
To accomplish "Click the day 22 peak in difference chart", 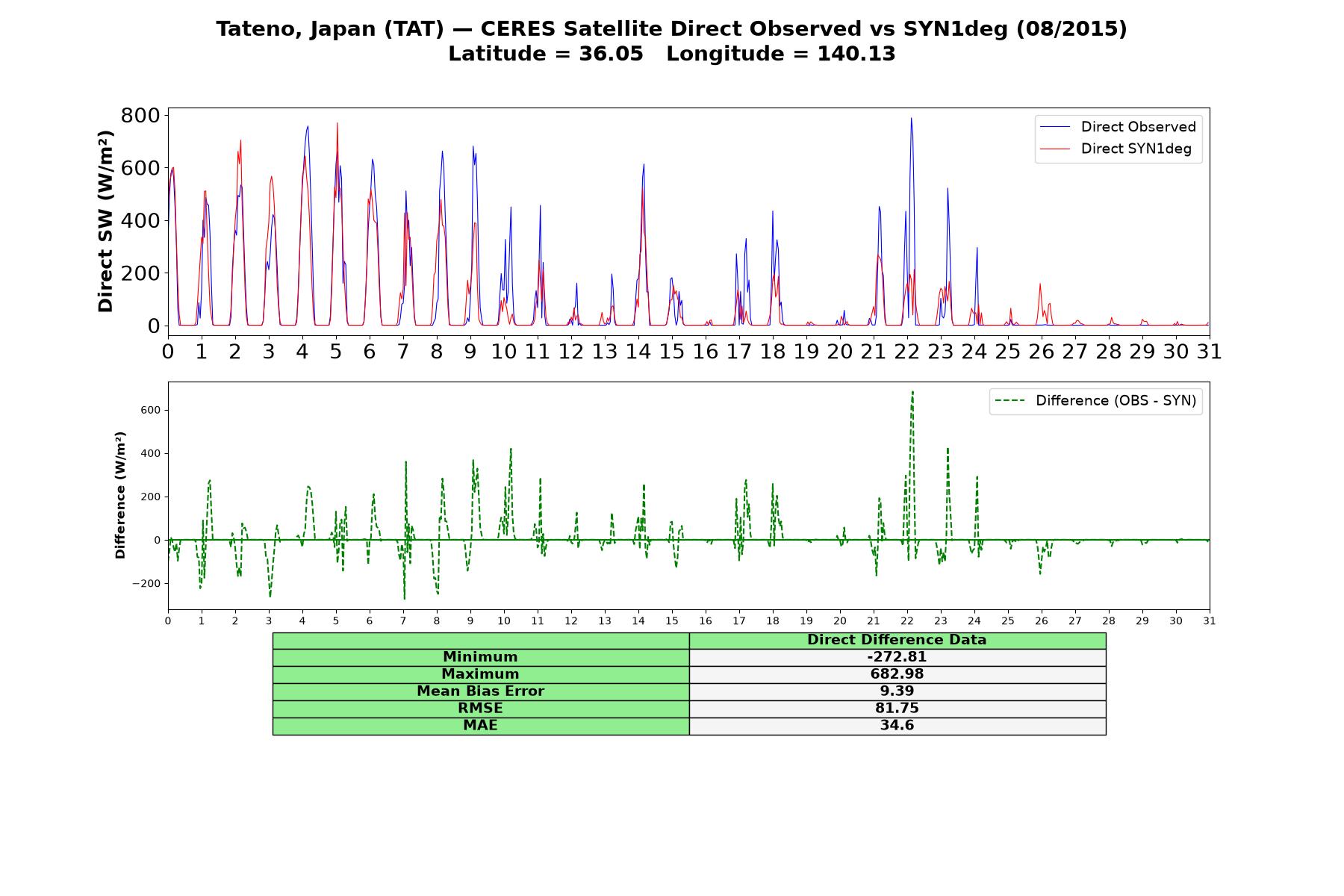I will pos(912,392).
